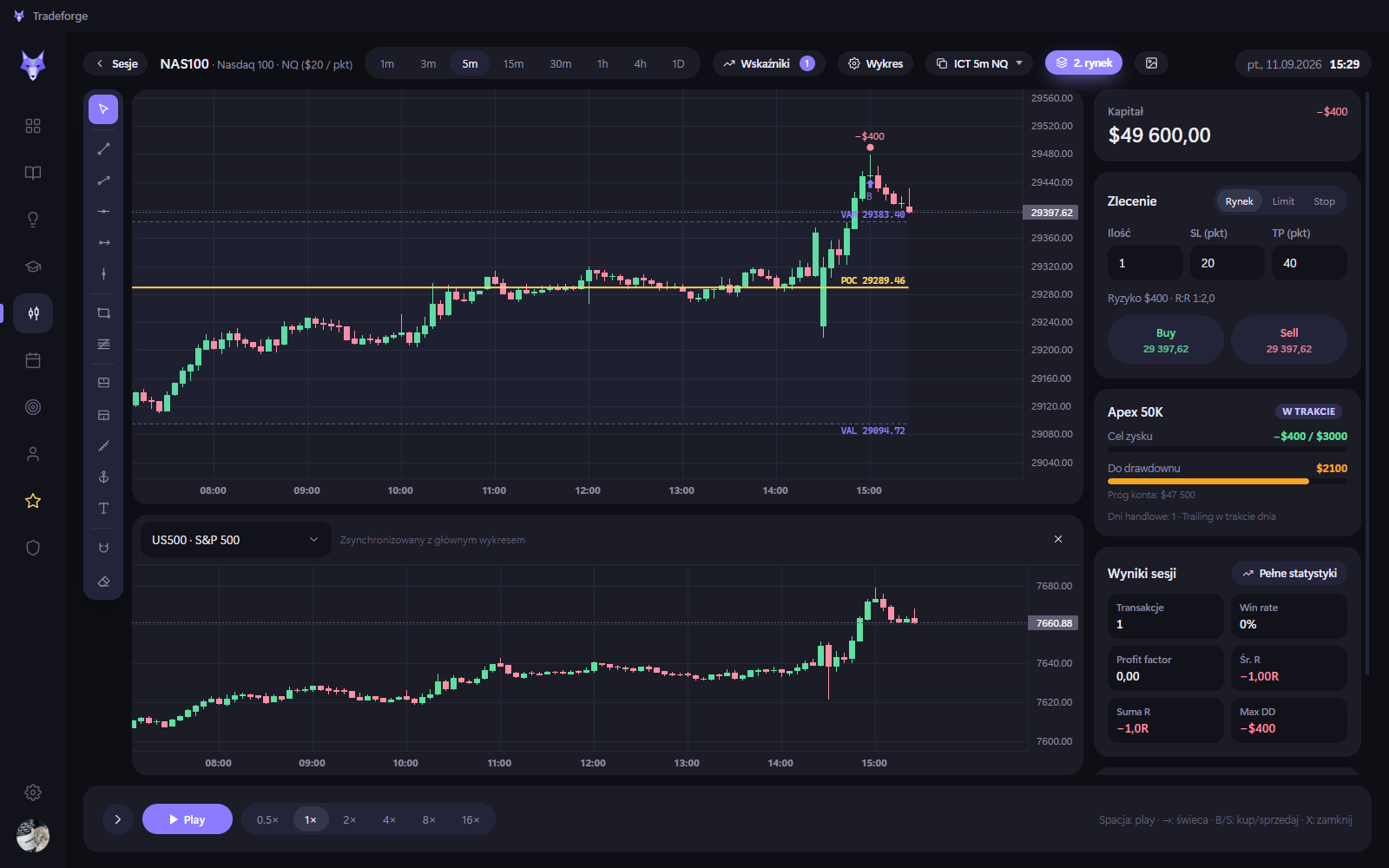Click the Sell 29 397,62 button
Screen dimensions: 1389x868
tap(1289, 340)
